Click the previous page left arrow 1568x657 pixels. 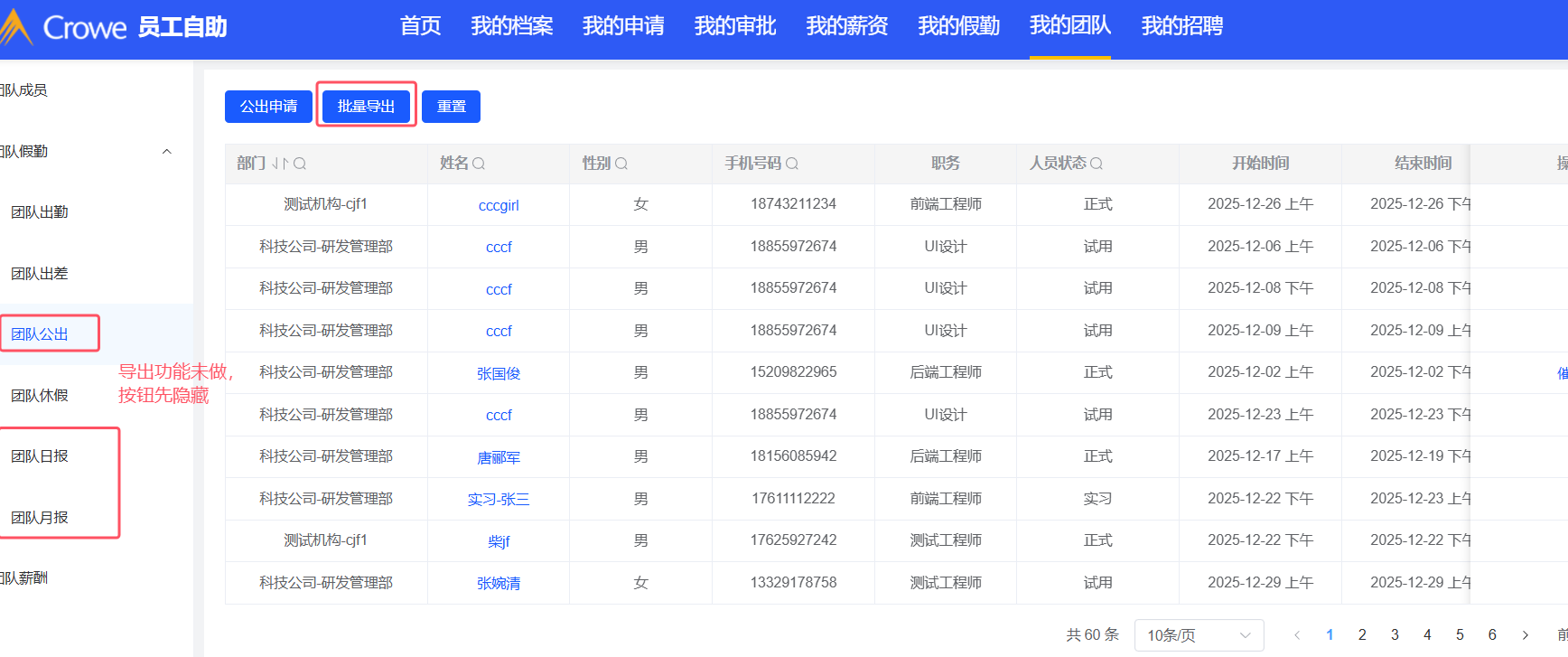pyautogui.click(x=1297, y=635)
